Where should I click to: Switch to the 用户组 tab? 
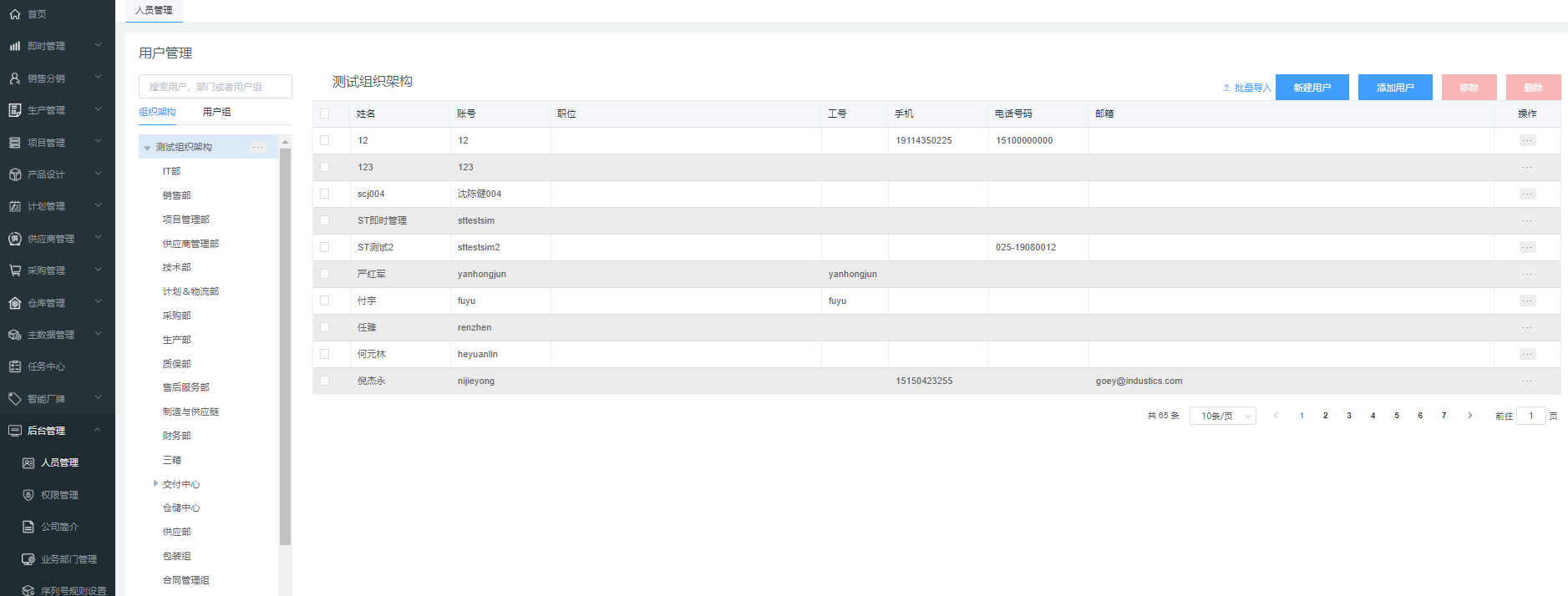pyautogui.click(x=217, y=112)
